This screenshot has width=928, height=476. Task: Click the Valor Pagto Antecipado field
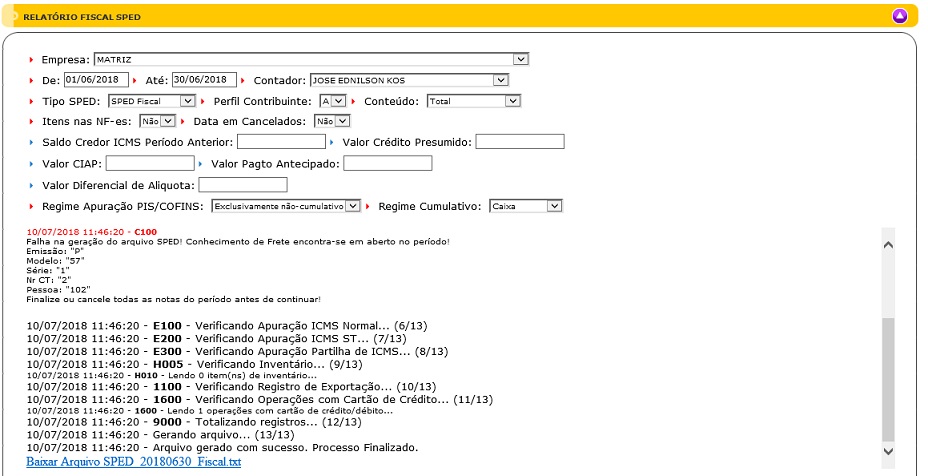(x=387, y=163)
